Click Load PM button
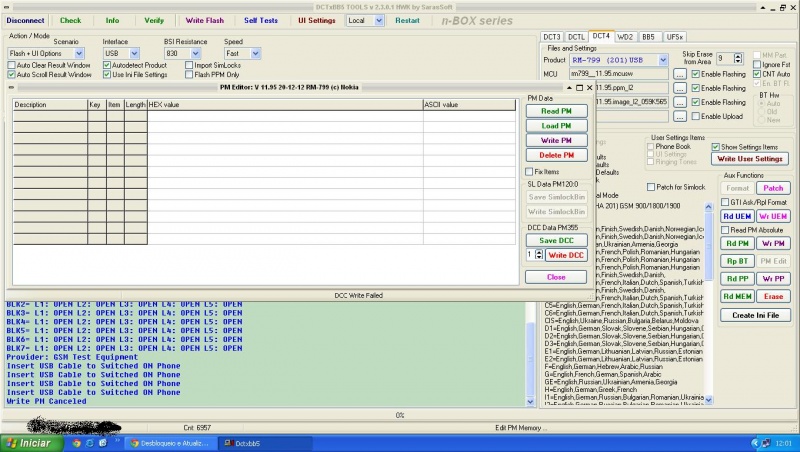Image resolution: width=800 pixels, height=452 pixels. [556, 125]
